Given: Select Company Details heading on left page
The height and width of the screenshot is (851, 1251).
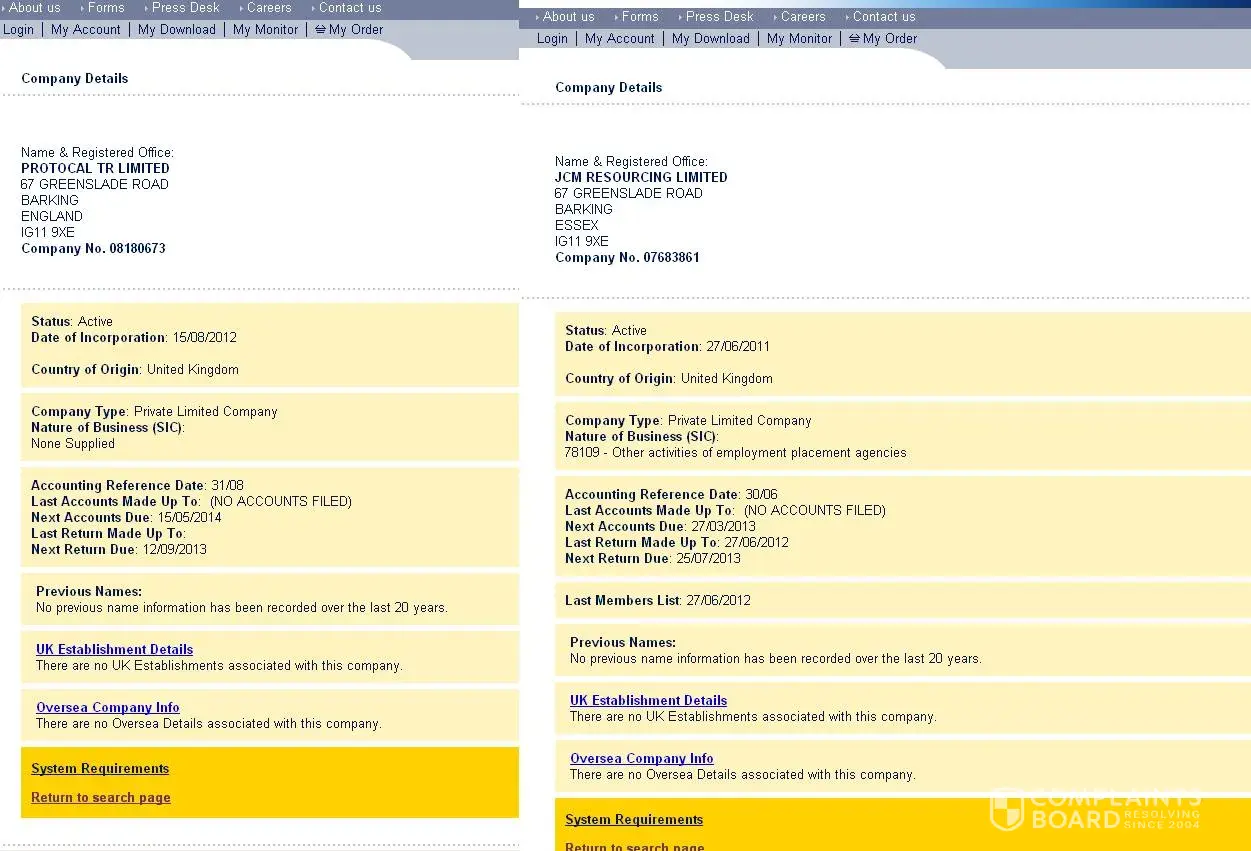Looking at the screenshot, I should pos(75,79).
